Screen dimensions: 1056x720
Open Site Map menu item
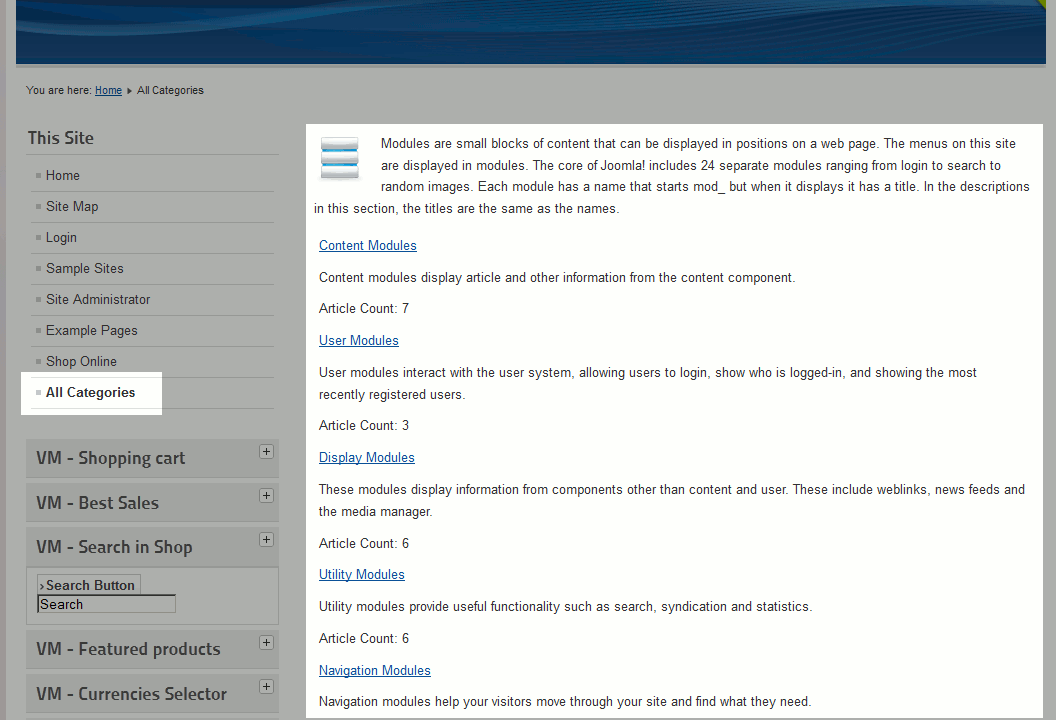[72, 206]
